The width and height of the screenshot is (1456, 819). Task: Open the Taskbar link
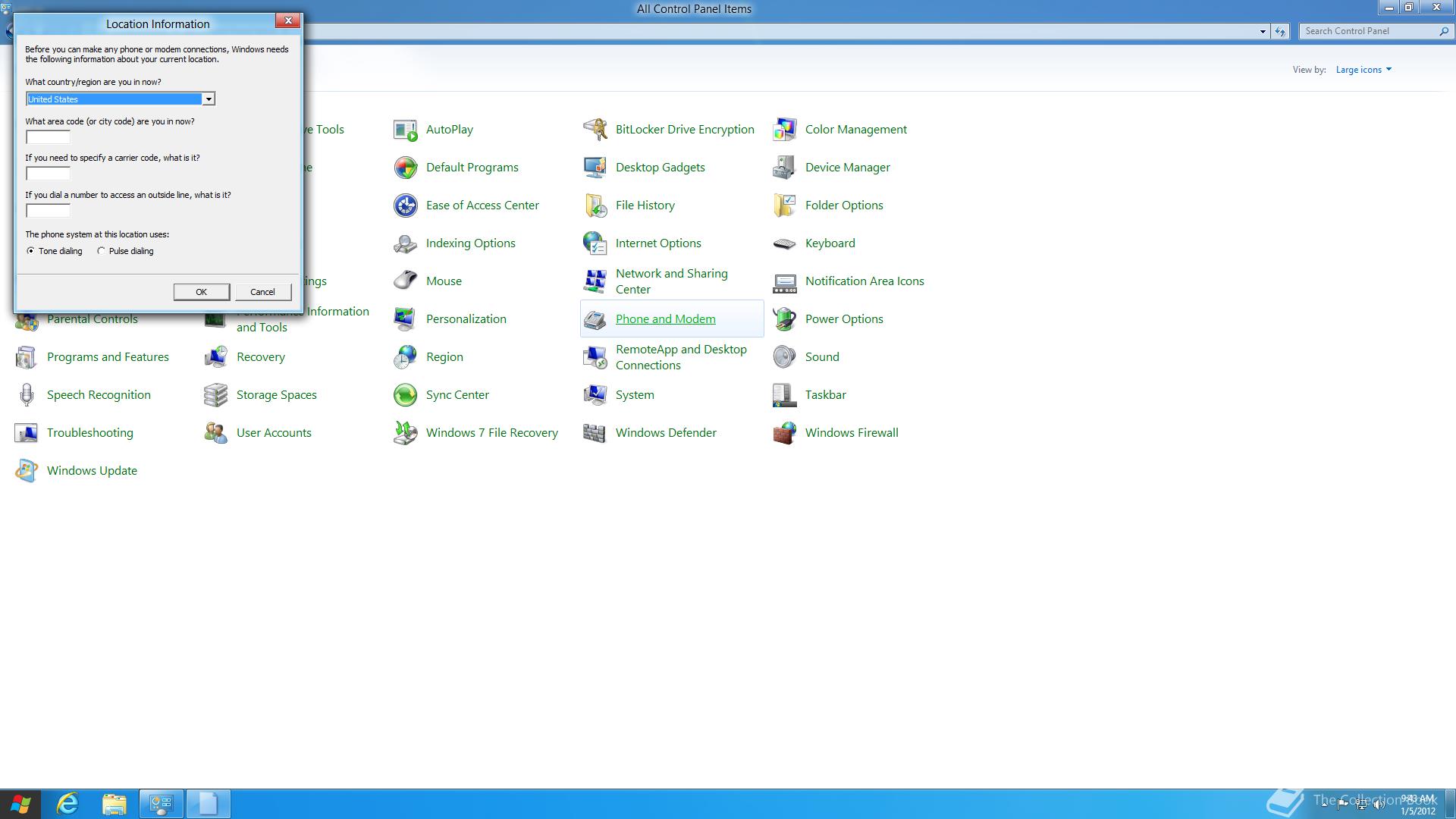tap(826, 395)
